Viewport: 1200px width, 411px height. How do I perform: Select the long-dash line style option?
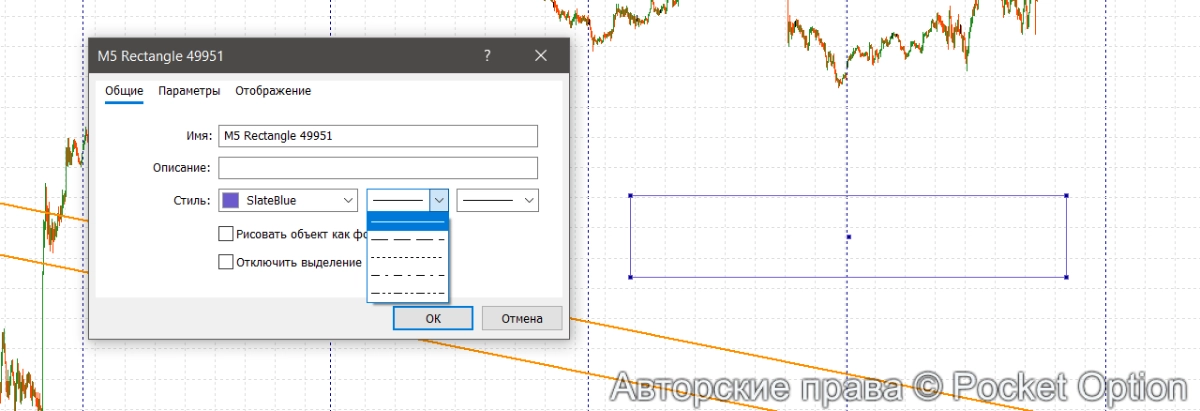pos(408,240)
